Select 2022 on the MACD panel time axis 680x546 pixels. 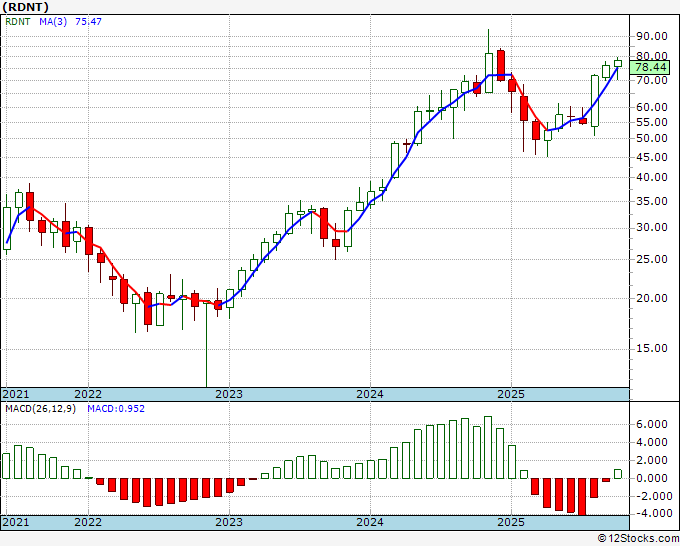click(x=88, y=522)
